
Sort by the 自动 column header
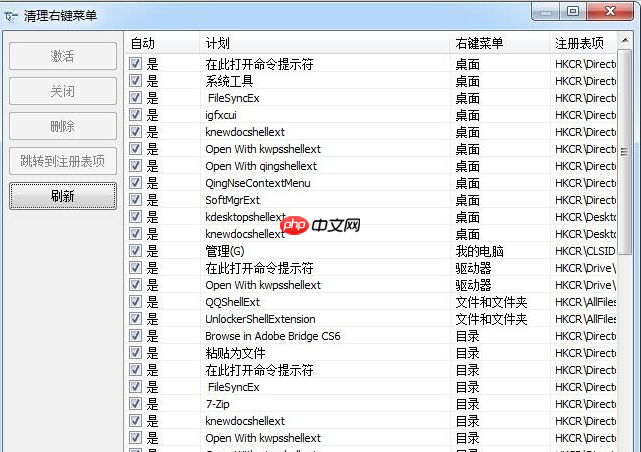[x=162, y=43]
